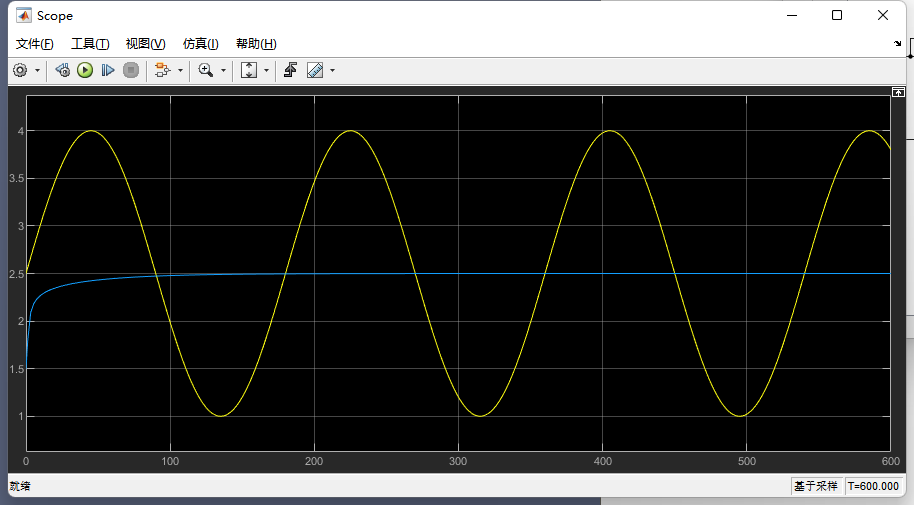Maximize the Scope window
The image size is (914, 505).
837,15
